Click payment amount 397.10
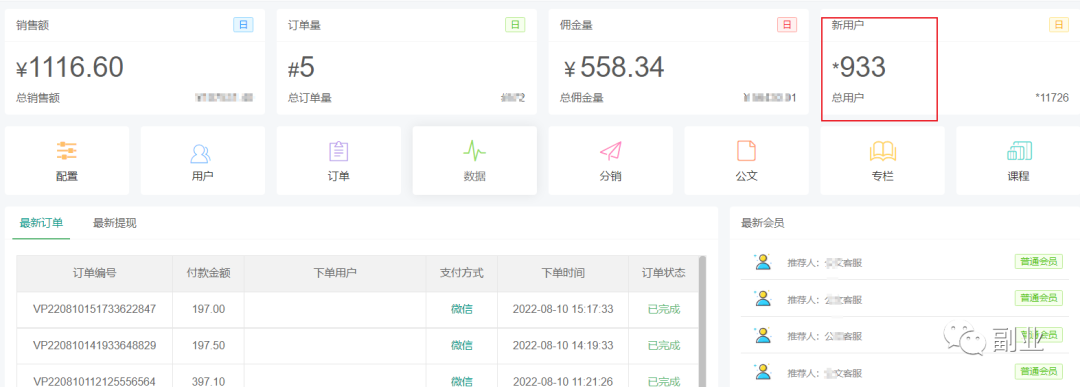The image size is (1080, 387). (x=209, y=381)
